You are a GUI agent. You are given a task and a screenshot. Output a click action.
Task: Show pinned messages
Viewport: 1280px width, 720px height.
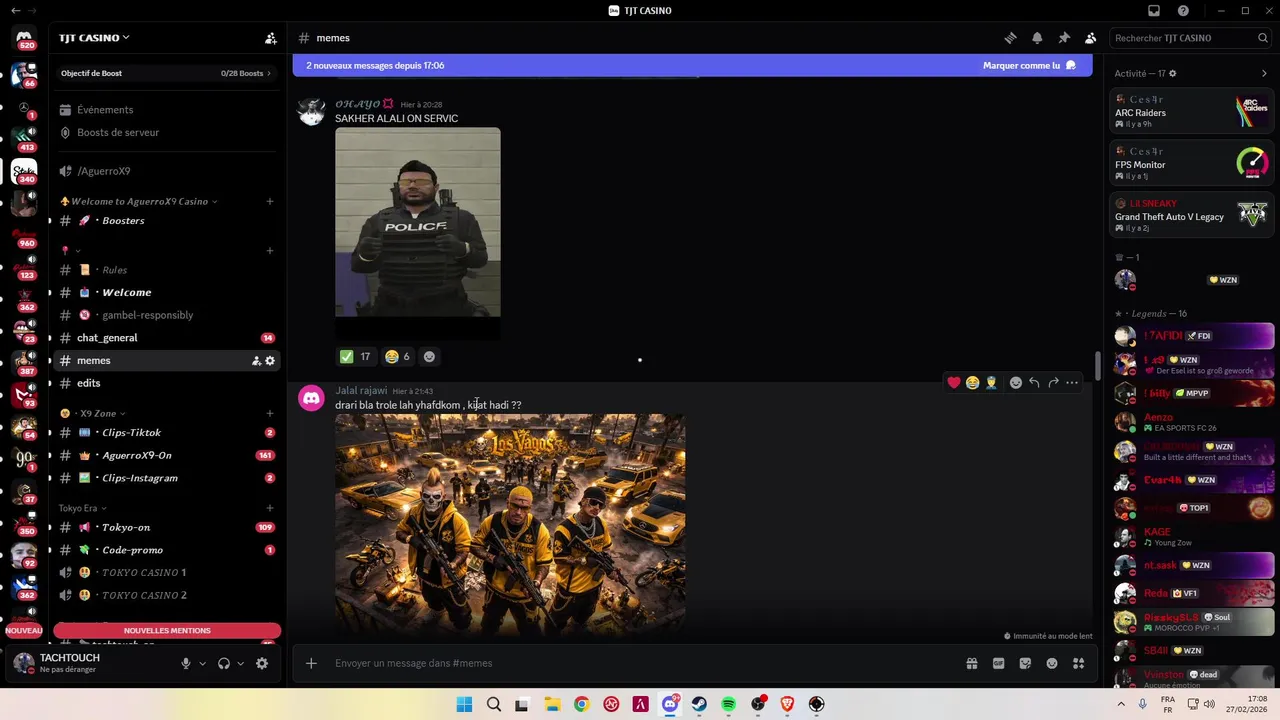pyautogui.click(x=1064, y=38)
